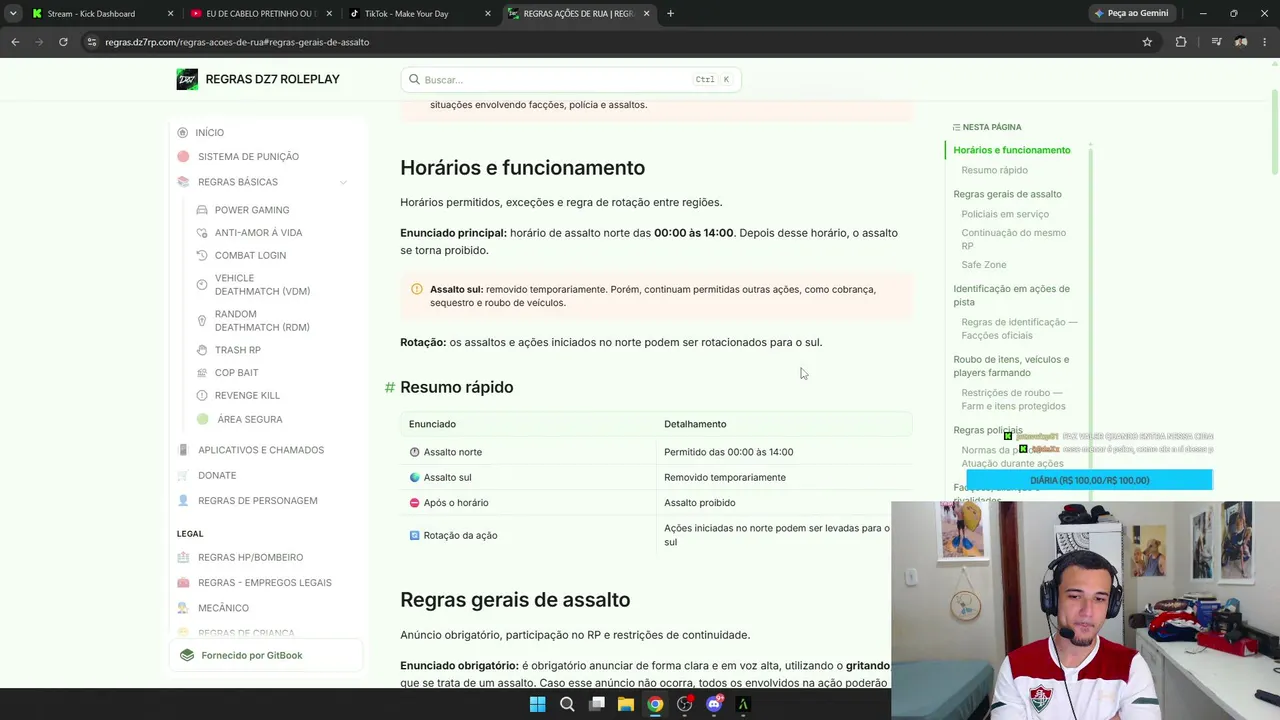Jump to Regras gerais de assalto in outline
This screenshot has width=1280, height=720.
1007,194
